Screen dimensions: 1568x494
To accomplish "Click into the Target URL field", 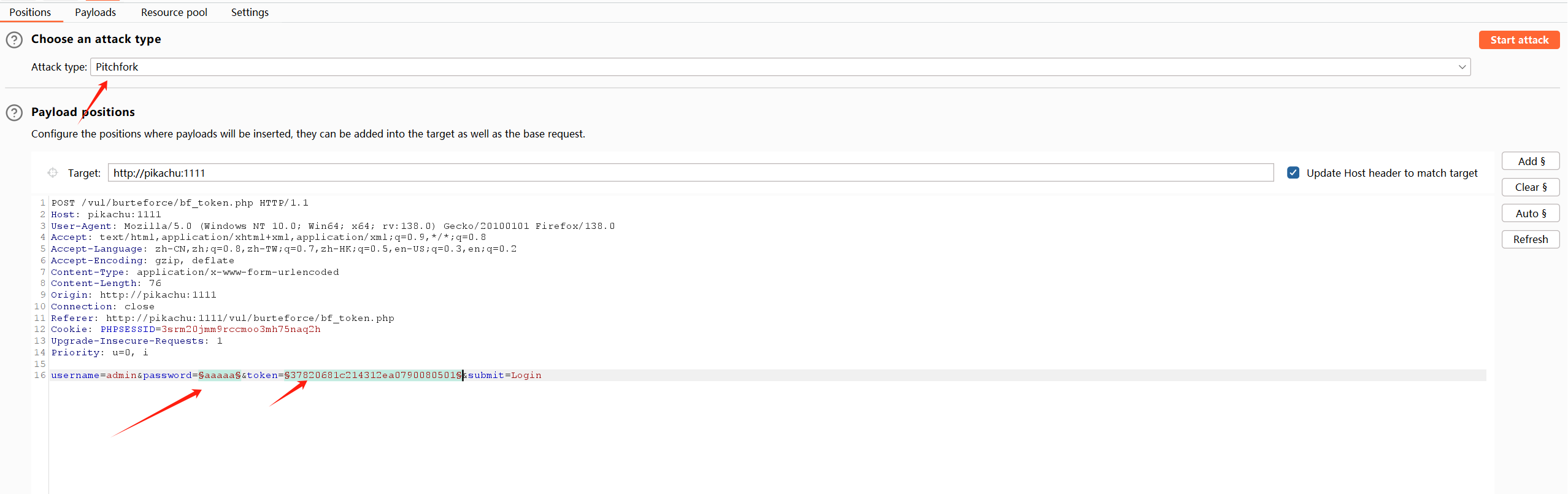I will tap(691, 173).
